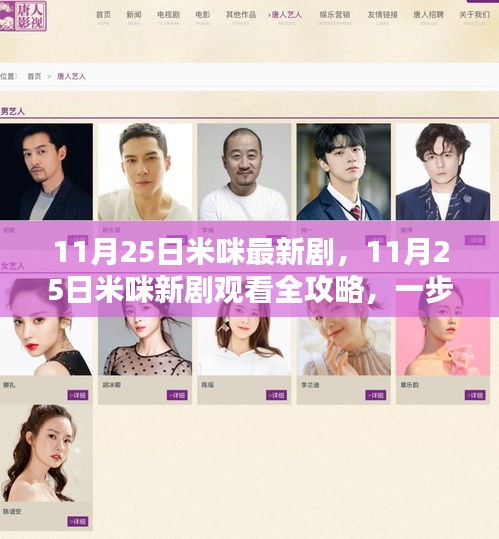Open the 首页 menu item
Screen dimensions: 499x539
click(x=103, y=18)
